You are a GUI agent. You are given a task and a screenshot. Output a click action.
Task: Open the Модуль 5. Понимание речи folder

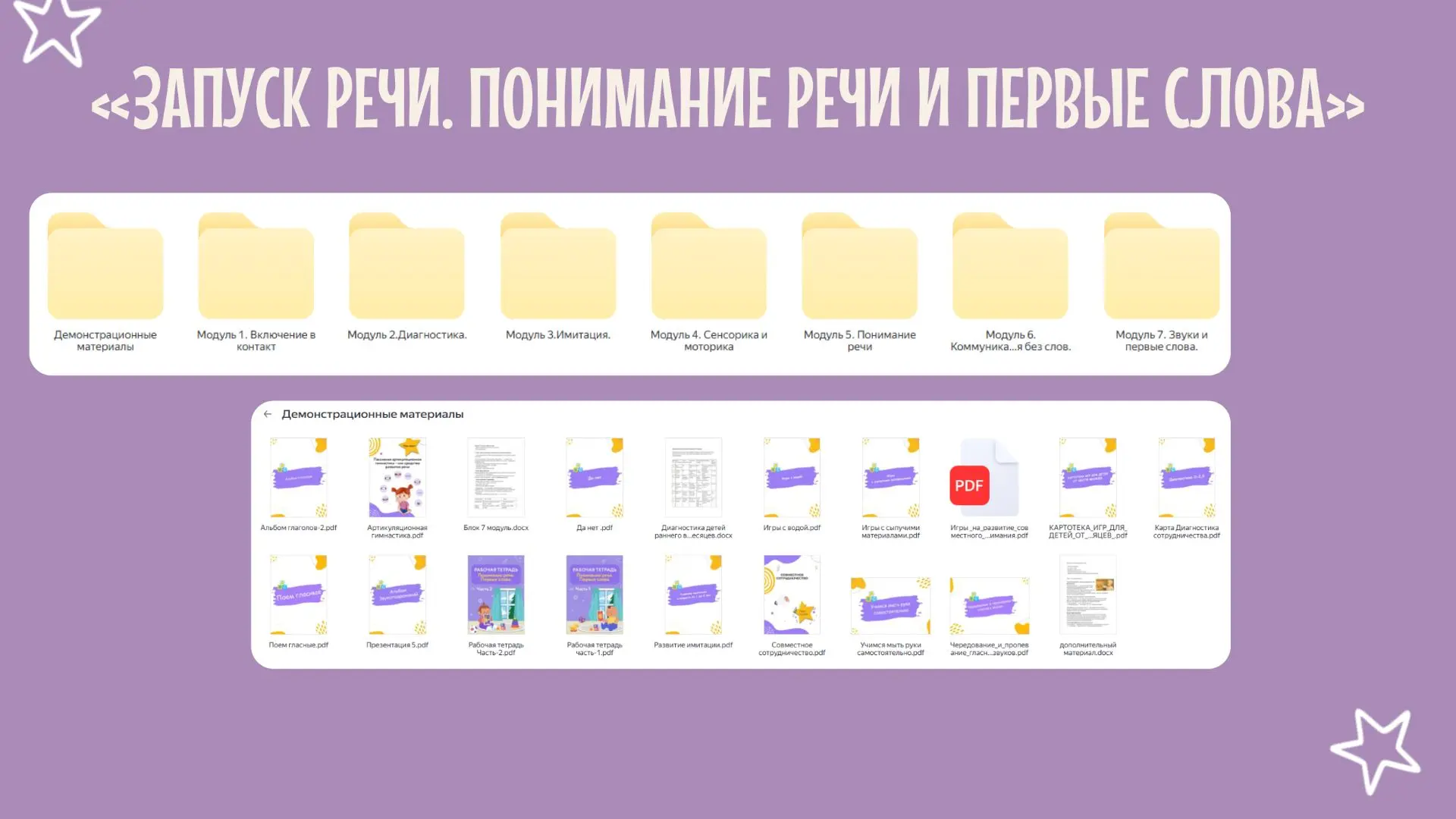pos(860,266)
